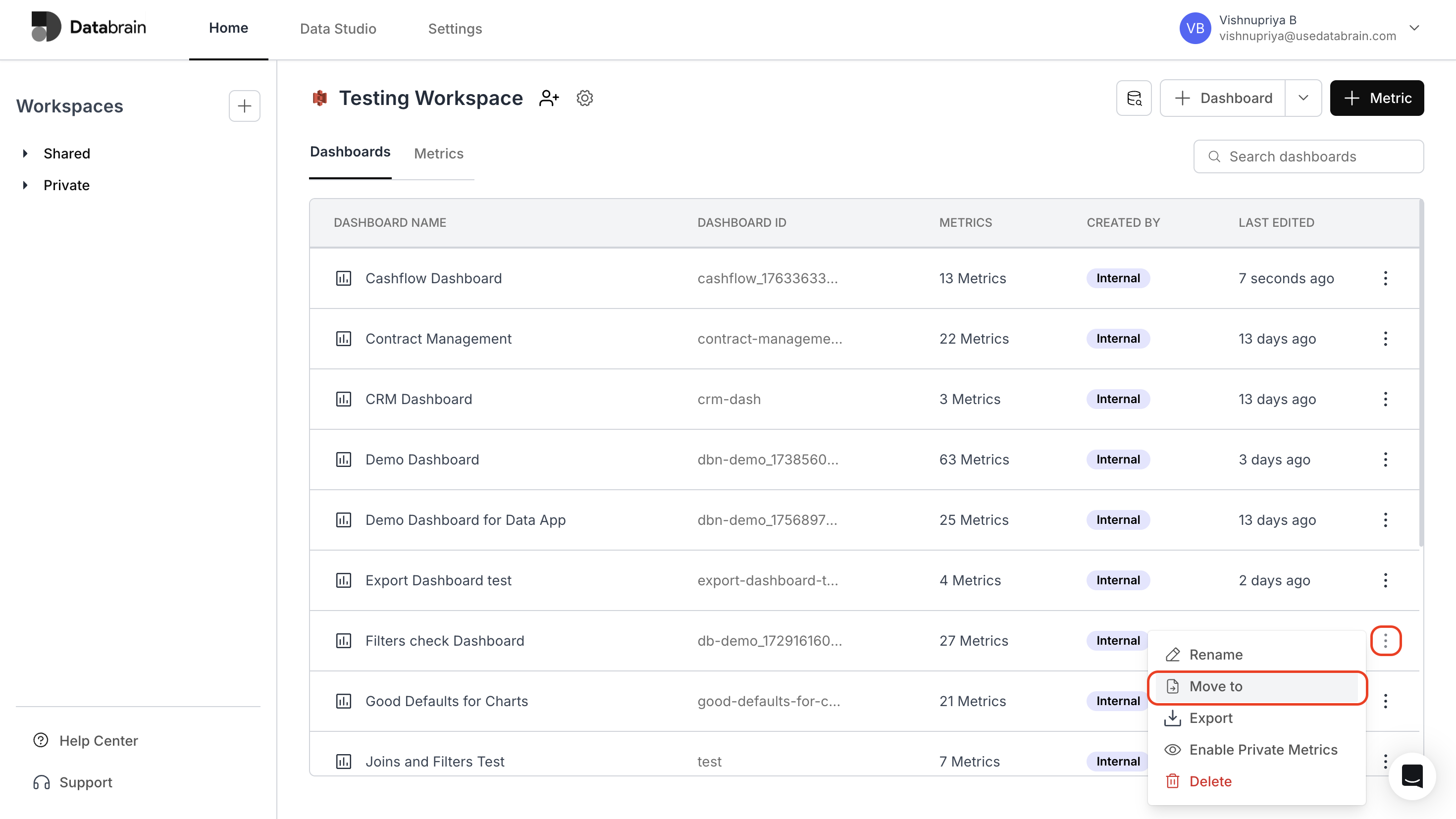Open three-dot menu for CRM Dashboard
Image resolution: width=1456 pixels, height=819 pixels.
point(1385,399)
